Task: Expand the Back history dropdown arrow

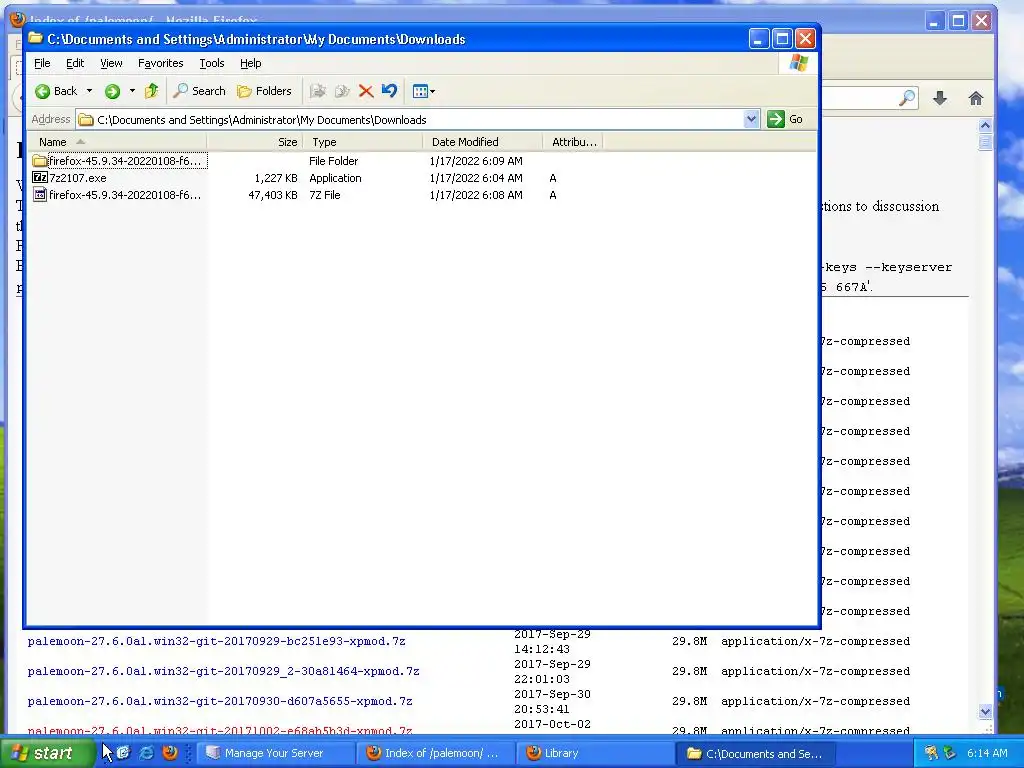Action: point(89,91)
